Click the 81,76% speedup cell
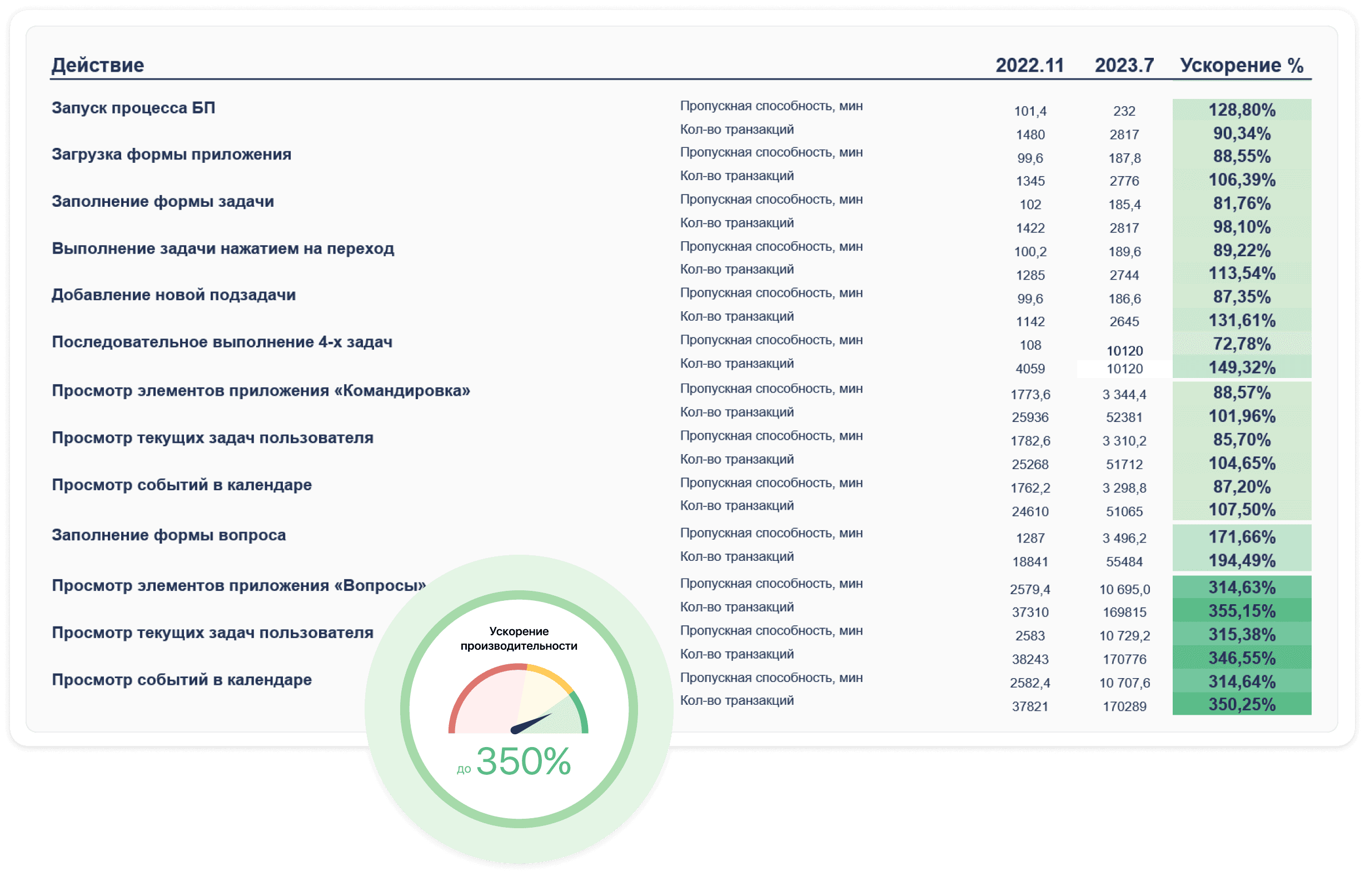This screenshot has width=1365, height=896. pos(1242,203)
